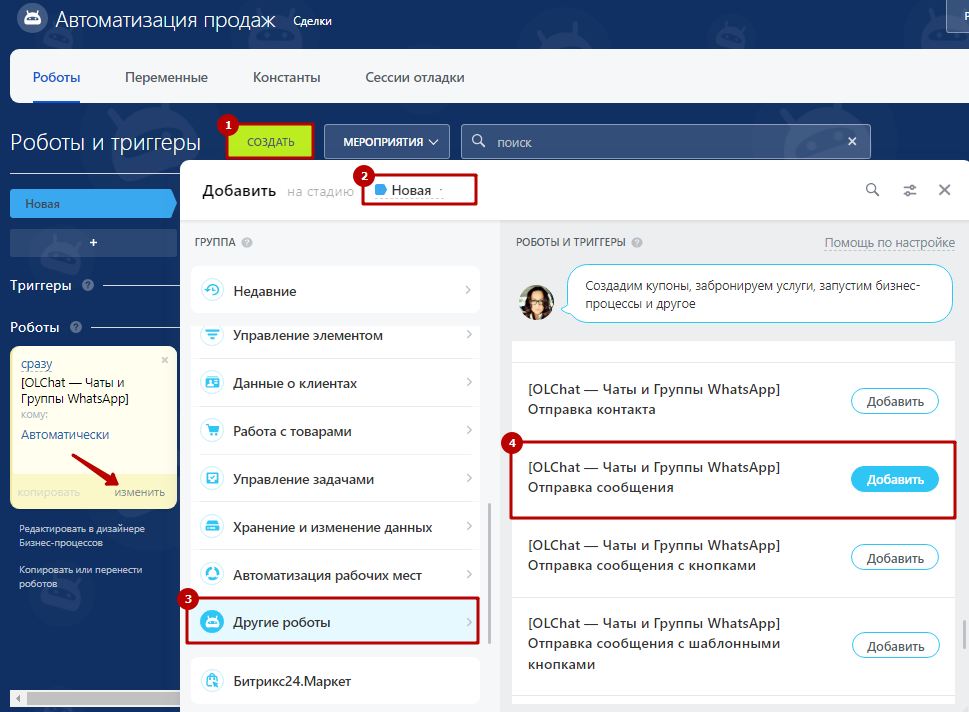
Task: Expand the Управление задачами group
Action: click(335, 479)
